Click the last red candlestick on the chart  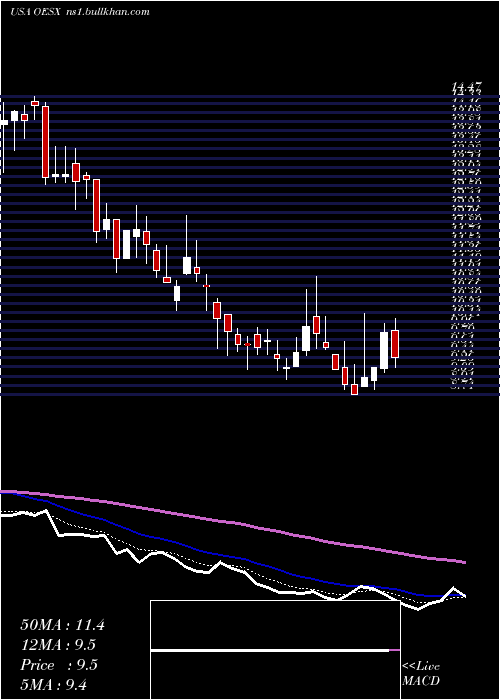[x=395, y=344]
